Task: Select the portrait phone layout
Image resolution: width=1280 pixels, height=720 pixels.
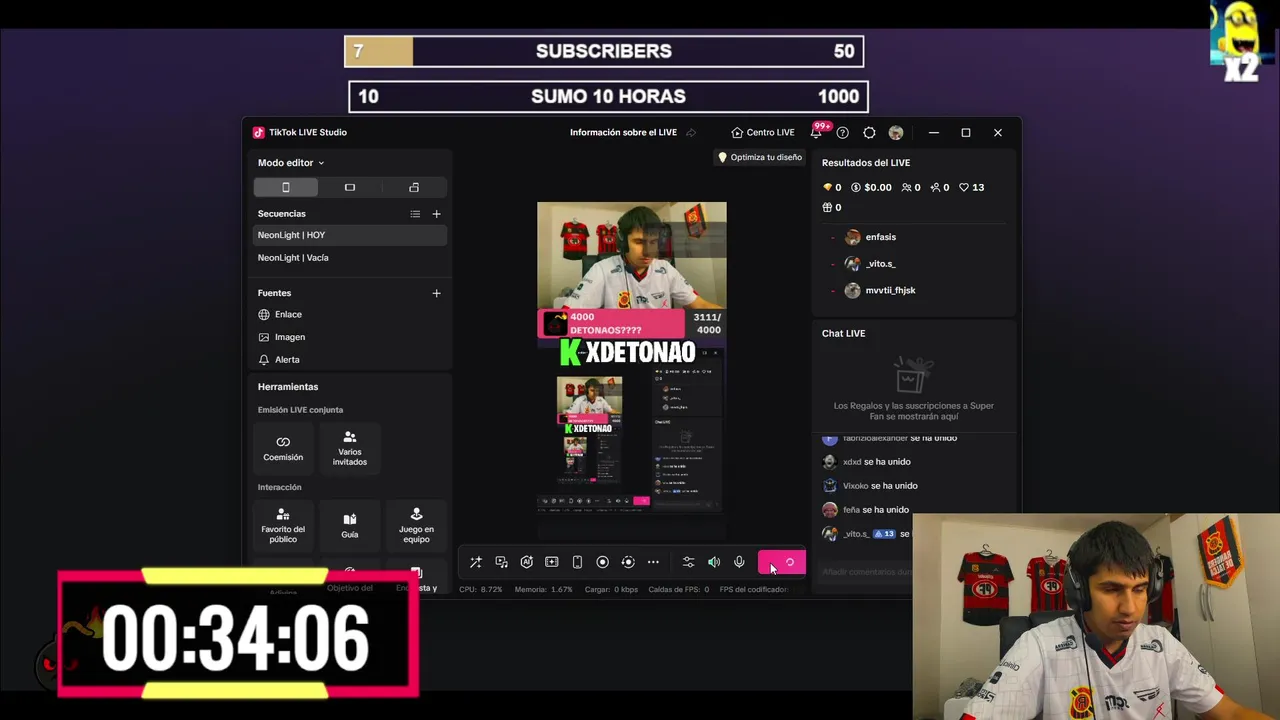Action: point(285,187)
